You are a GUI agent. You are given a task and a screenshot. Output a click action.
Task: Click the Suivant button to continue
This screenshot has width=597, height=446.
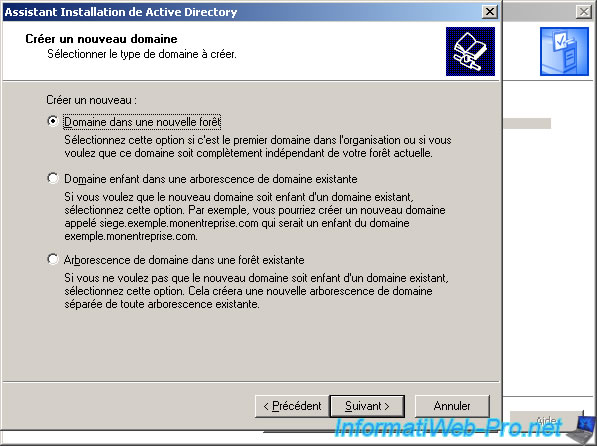[x=367, y=406]
